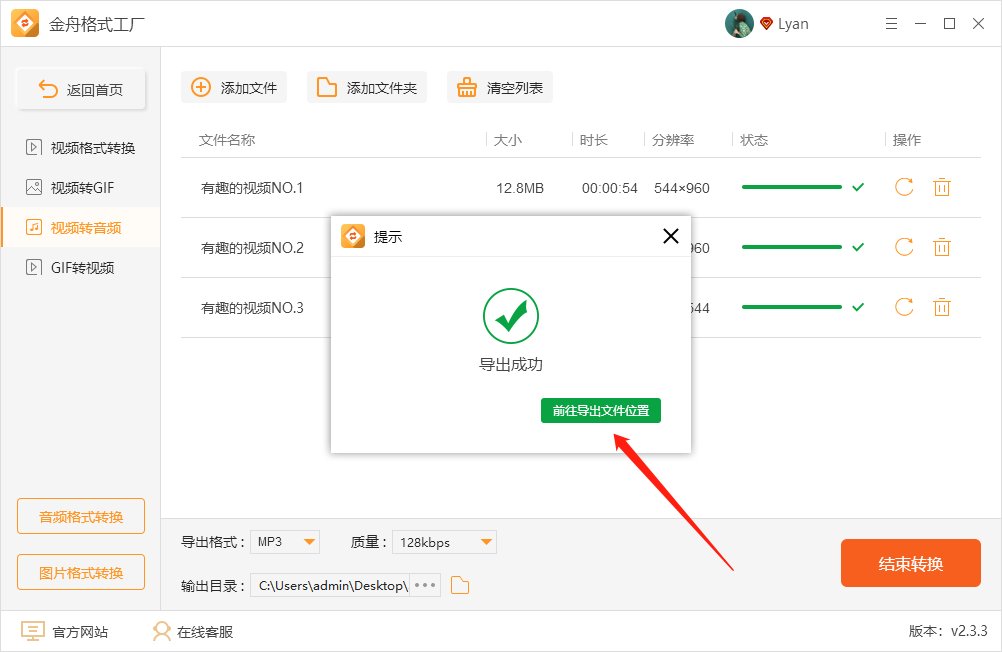The height and width of the screenshot is (652, 1002).
Task: Open the 导出格式 MP3 dropdown
Action: [285, 541]
